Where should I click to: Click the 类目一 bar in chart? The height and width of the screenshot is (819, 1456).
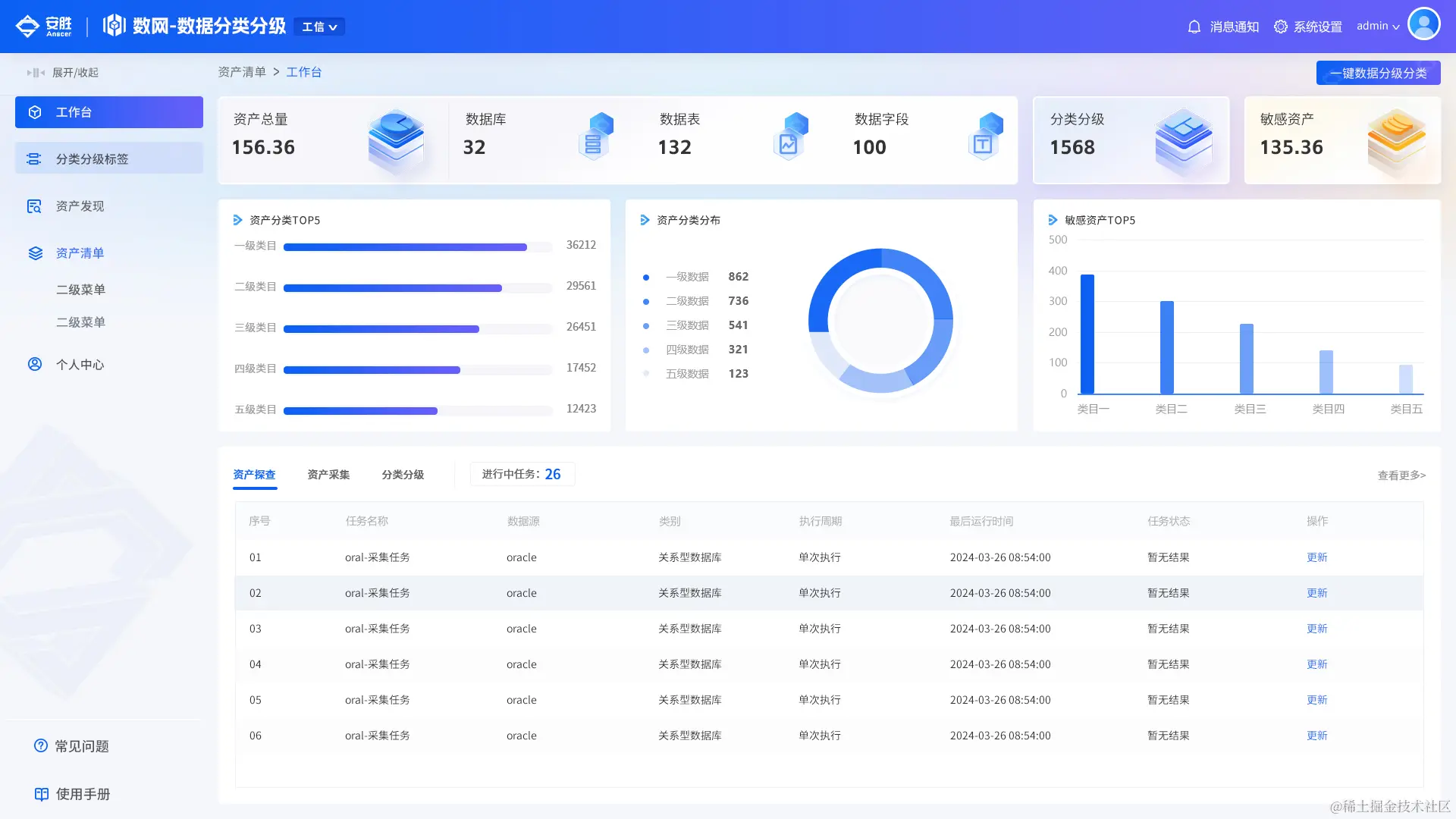pyautogui.click(x=1087, y=334)
